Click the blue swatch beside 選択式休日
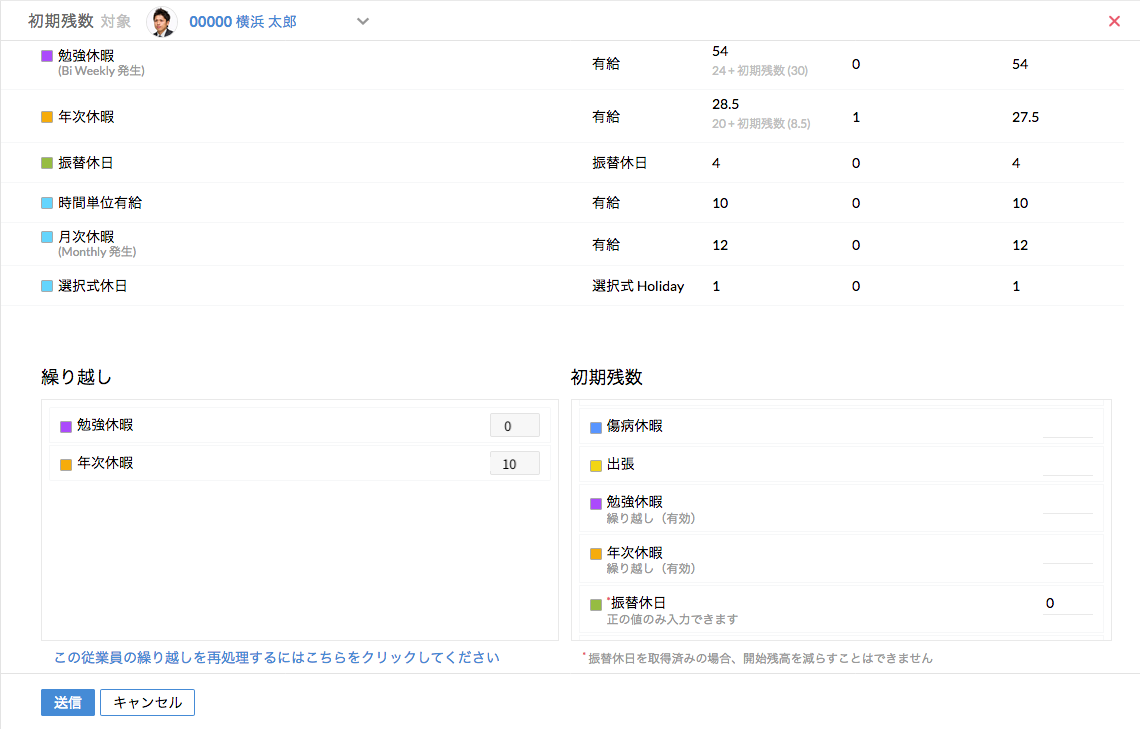Screen dimensions: 1140x729 point(47,286)
